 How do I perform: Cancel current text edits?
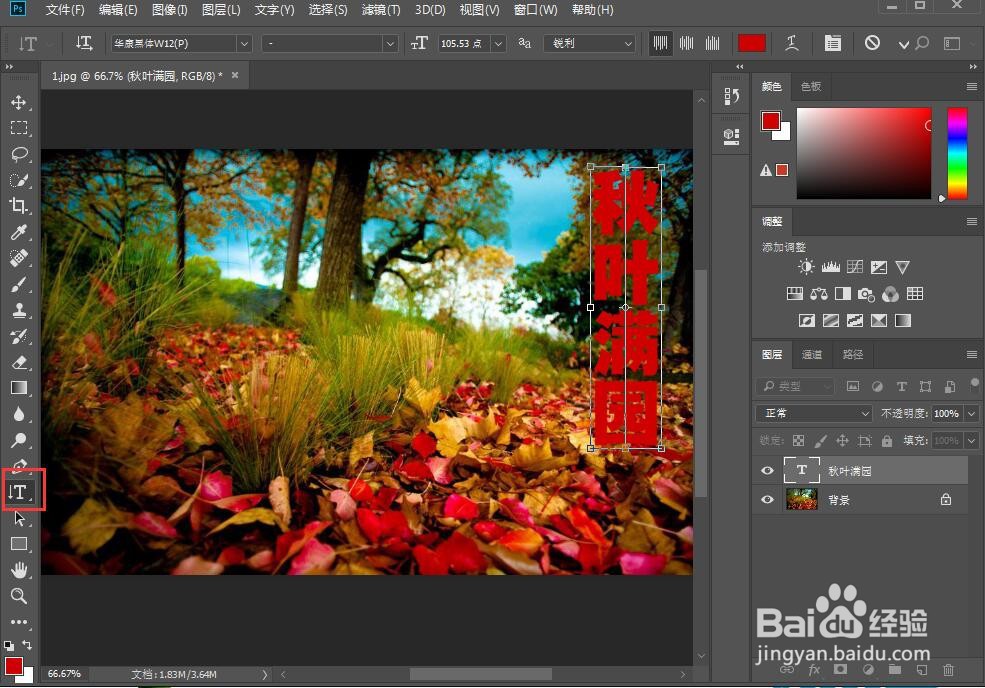(872, 43)
